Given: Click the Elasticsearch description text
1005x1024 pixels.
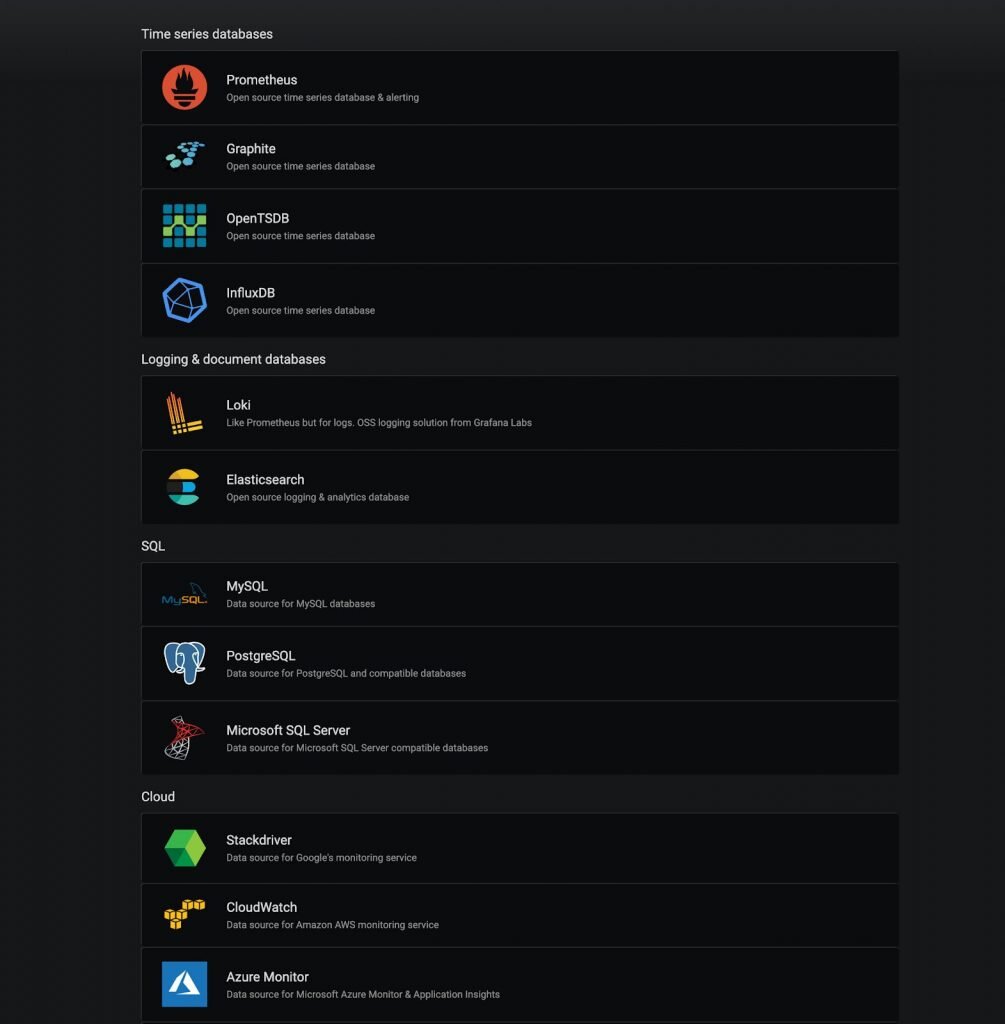Looking at the screenshot, I should click(318, 497).
